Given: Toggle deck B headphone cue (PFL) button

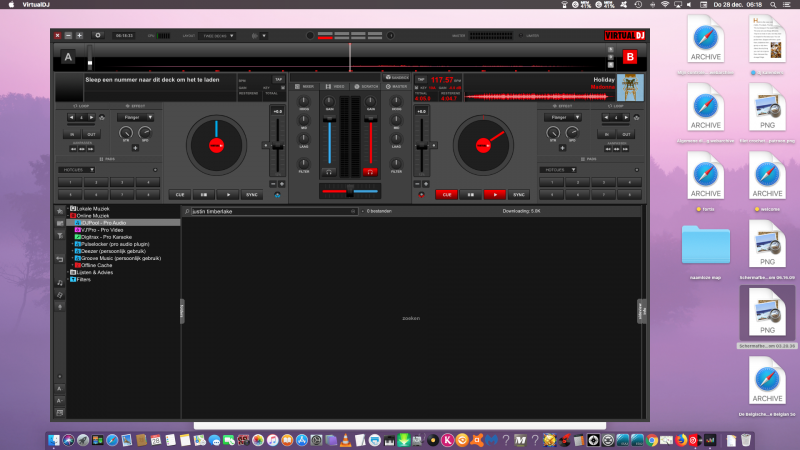Looking at the screenshot, I should point(370,172).
